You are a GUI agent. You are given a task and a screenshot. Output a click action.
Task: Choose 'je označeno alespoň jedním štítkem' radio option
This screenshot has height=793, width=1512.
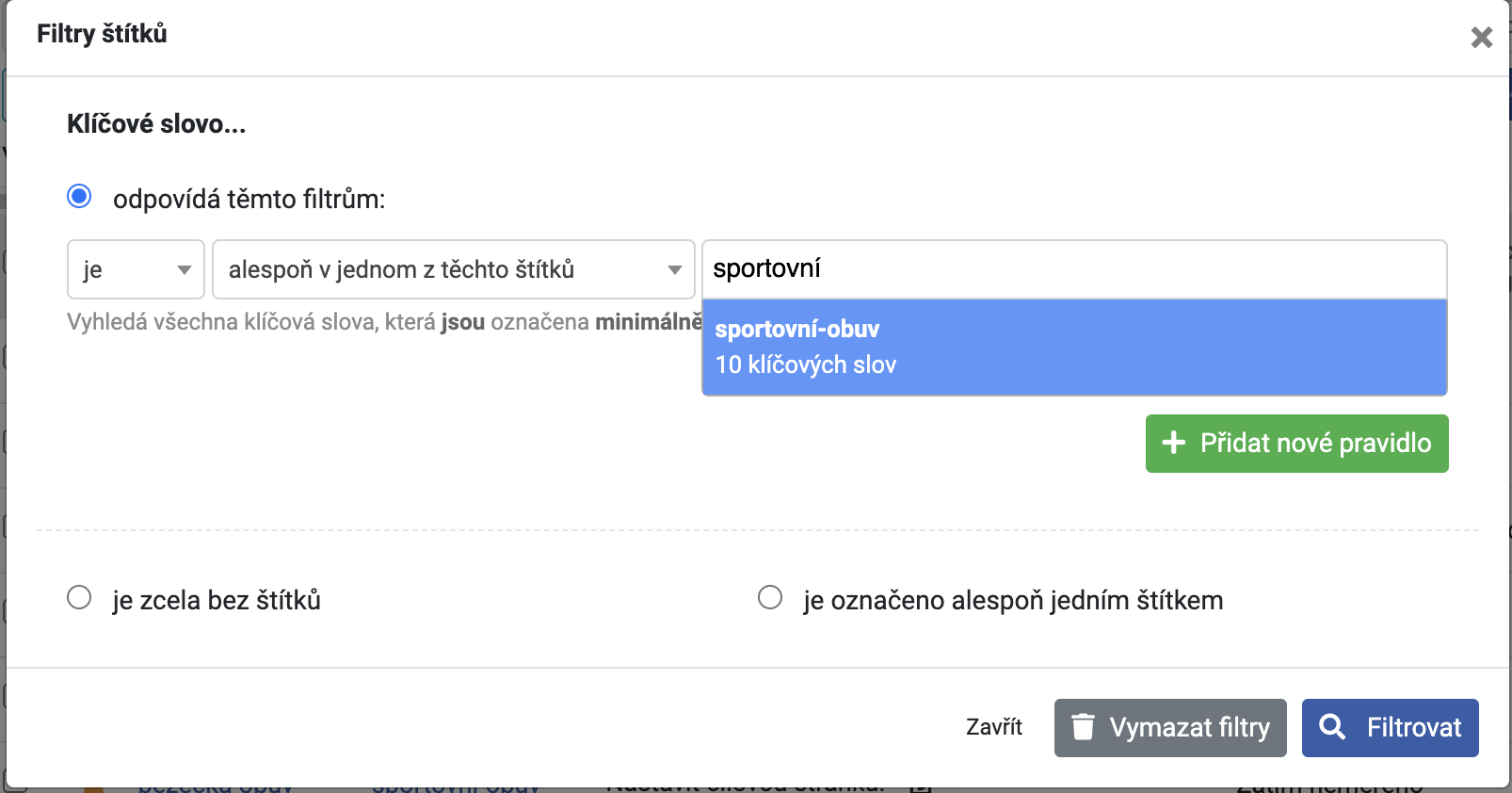tap(770, 598)
